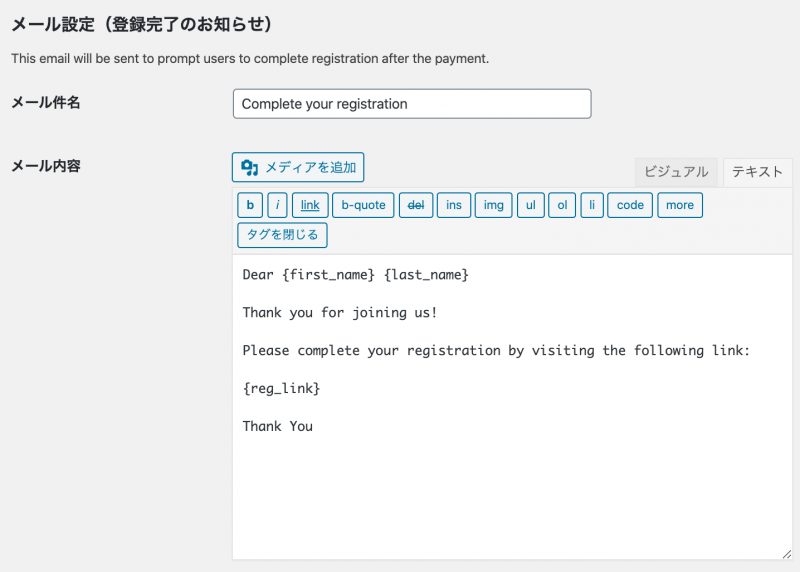This screenshot has height=572, width=800.
Task: Add an unordered list with ul
Action: point(530,205)
